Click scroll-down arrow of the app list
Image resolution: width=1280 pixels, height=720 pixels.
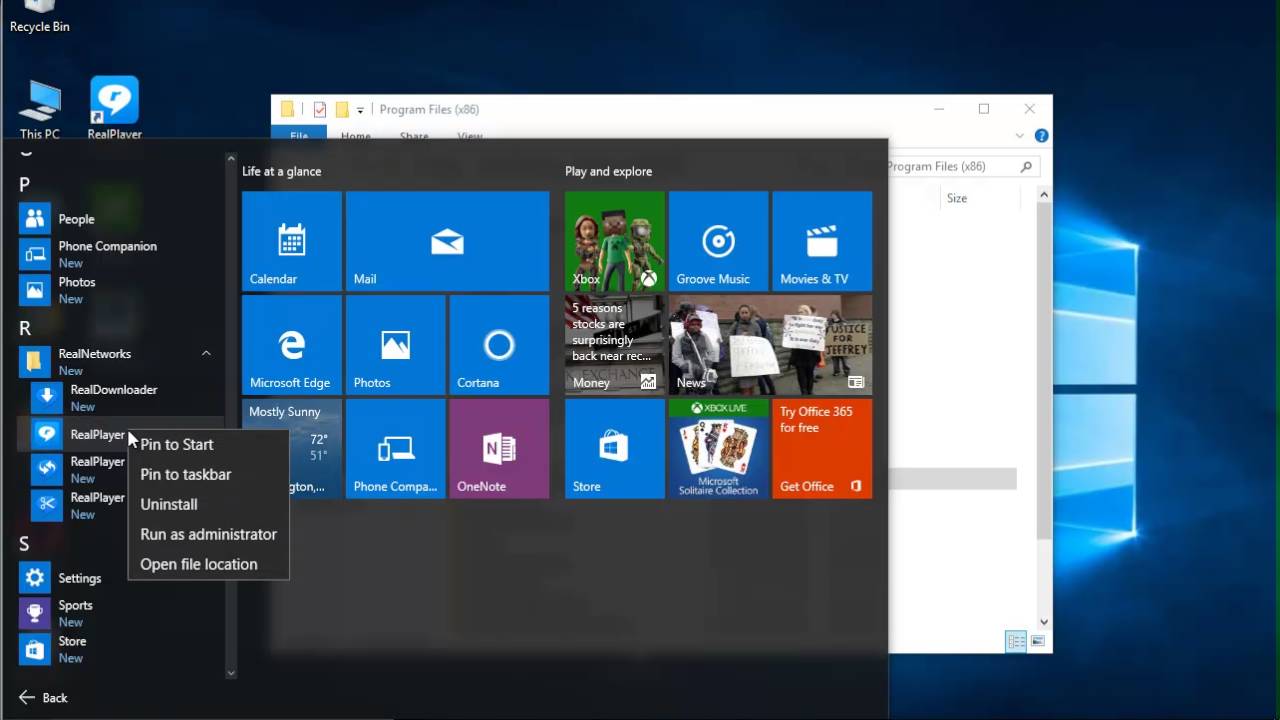tap(231, 673)
